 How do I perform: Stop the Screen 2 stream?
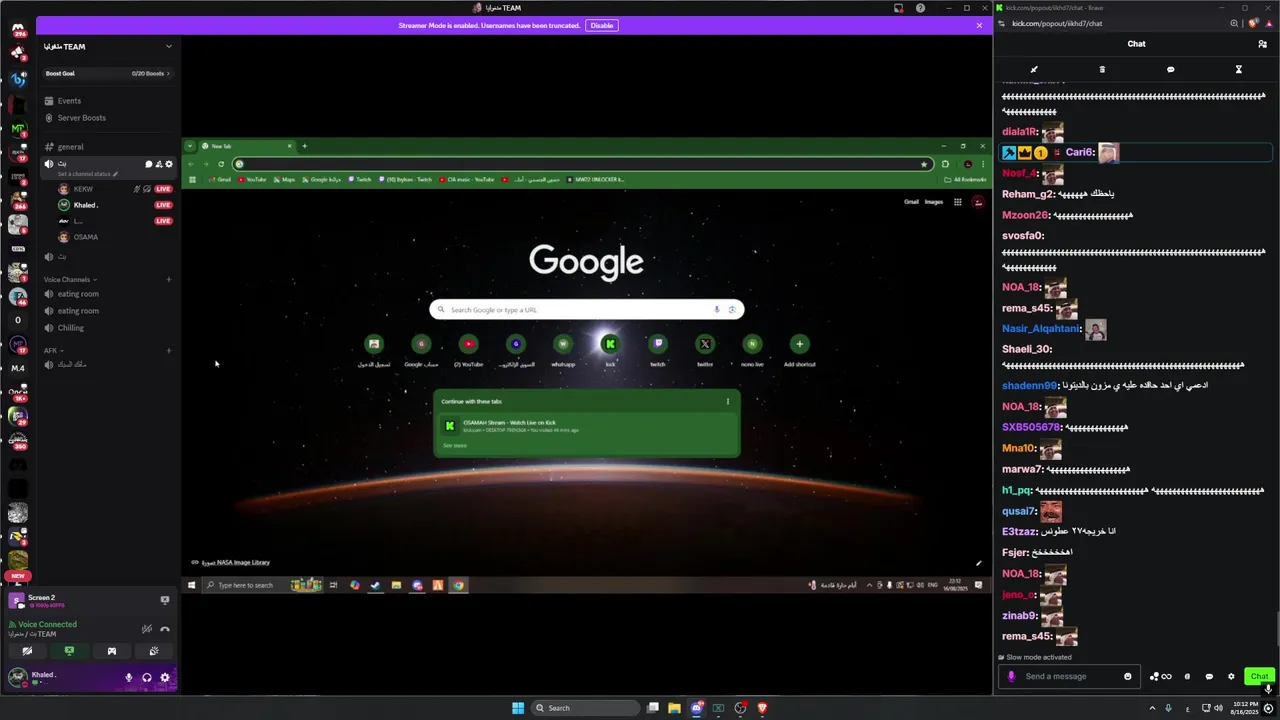point(165,600)
